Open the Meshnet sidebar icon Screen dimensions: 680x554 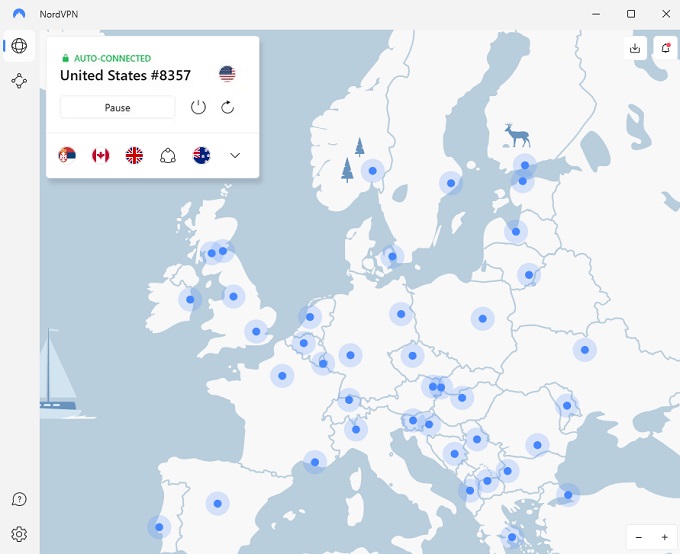click(19, 81)
